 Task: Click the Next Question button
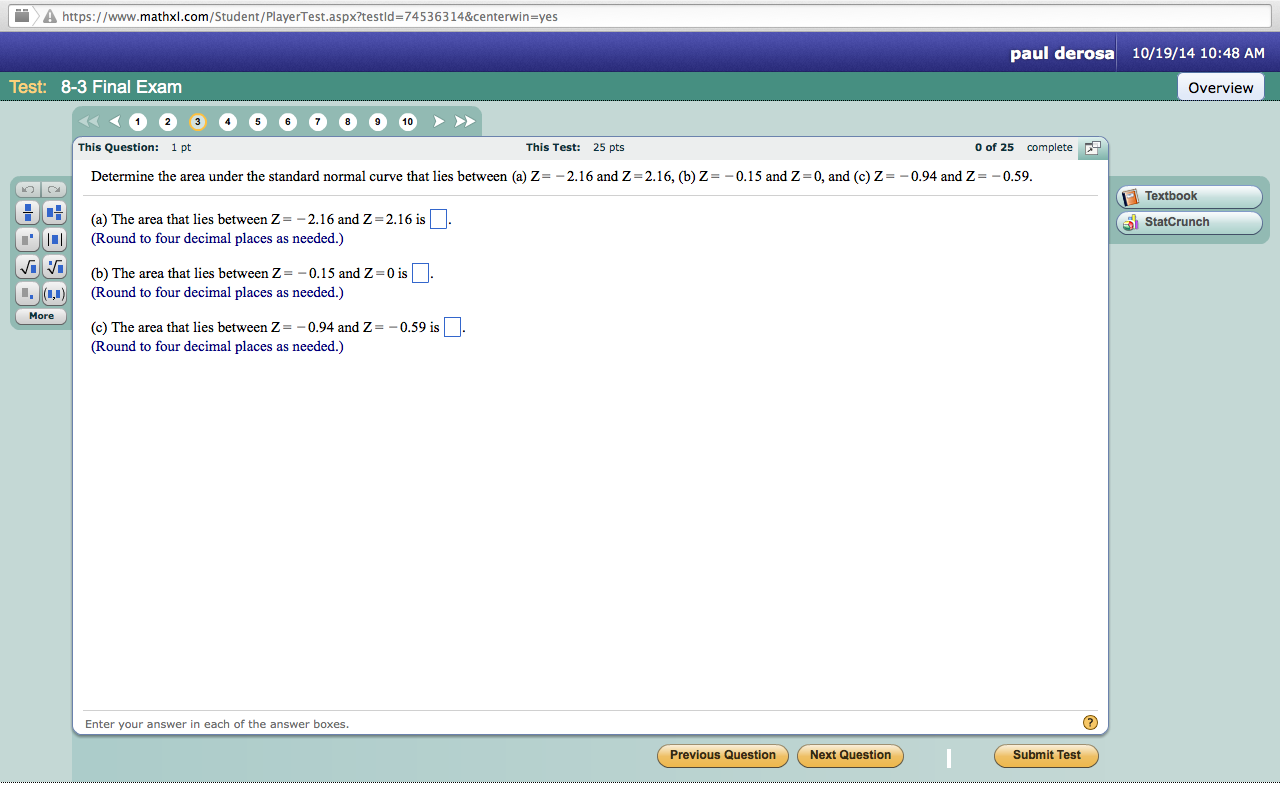click(x=850, y=756)
